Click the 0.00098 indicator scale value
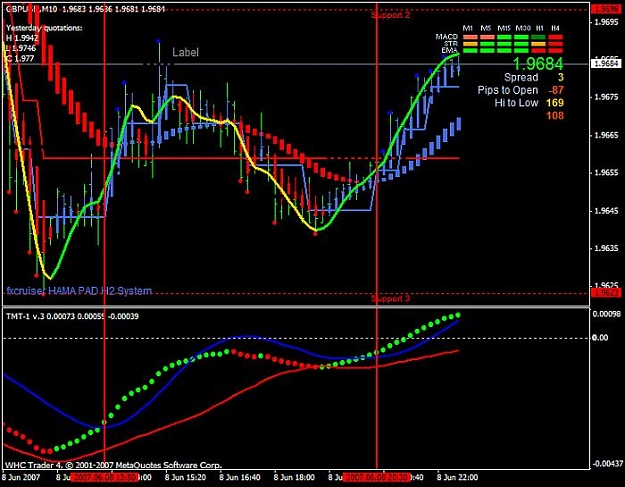 click(606, 314)
